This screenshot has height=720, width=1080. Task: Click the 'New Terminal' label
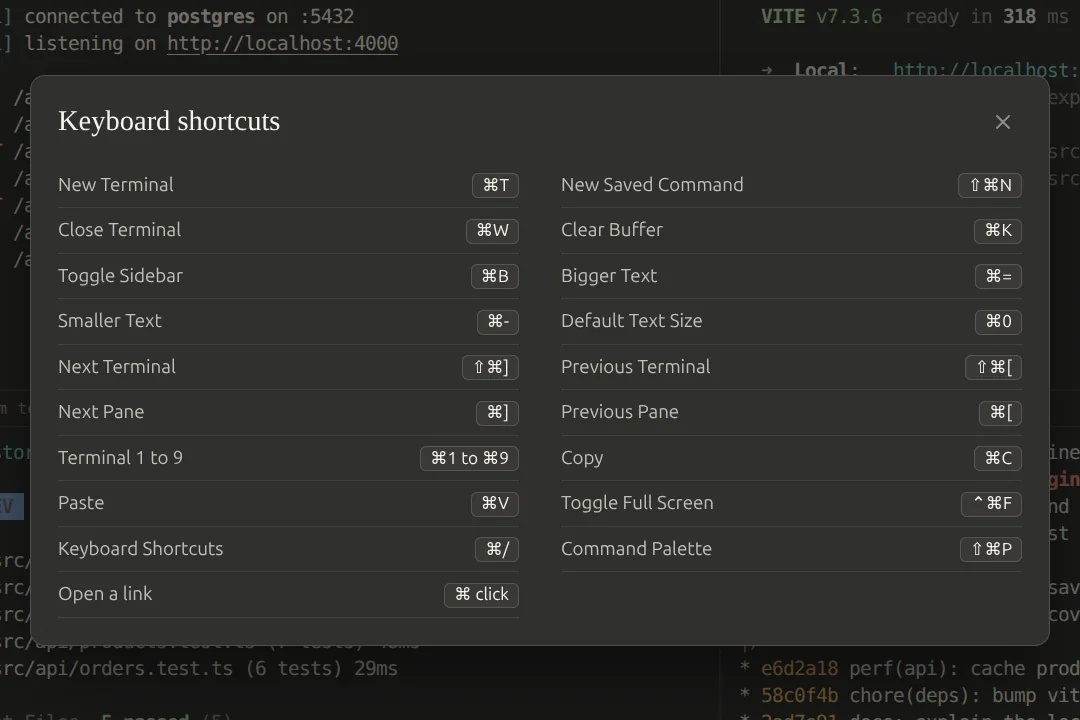[116, 185]
